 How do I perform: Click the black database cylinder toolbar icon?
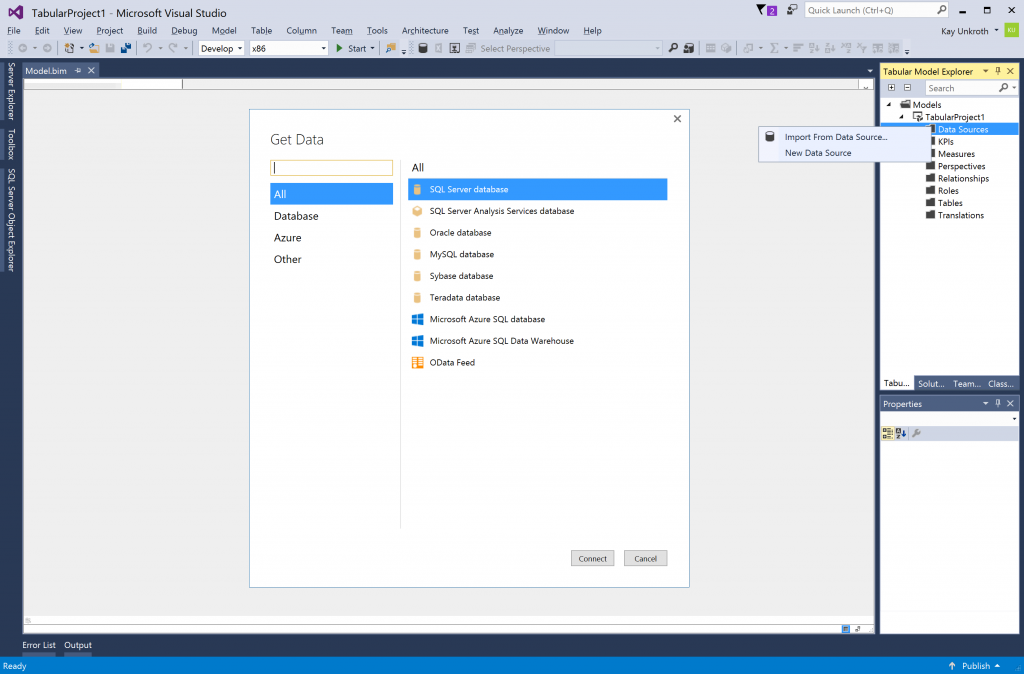(423, 48)
